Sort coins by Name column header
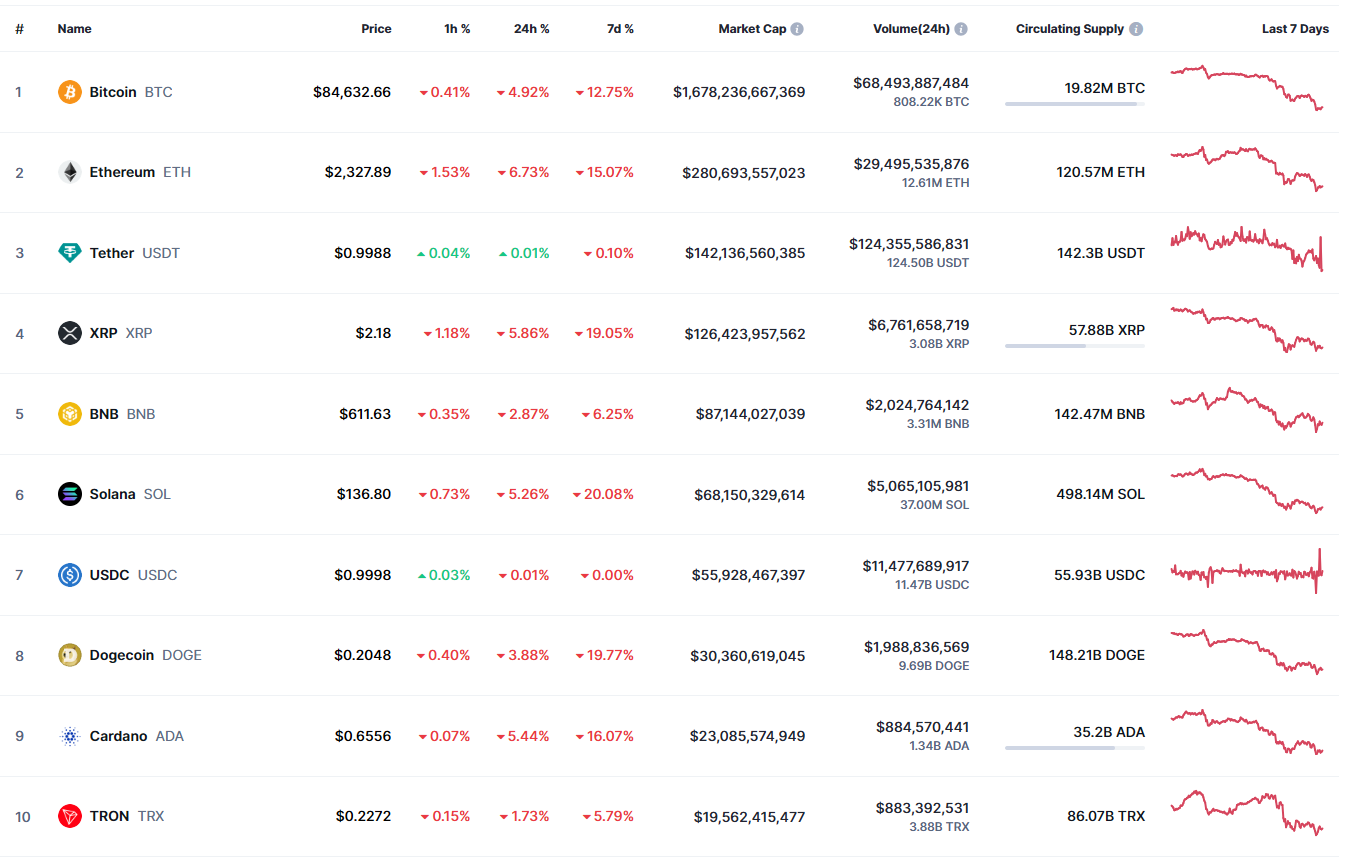 tap(75, 29)
